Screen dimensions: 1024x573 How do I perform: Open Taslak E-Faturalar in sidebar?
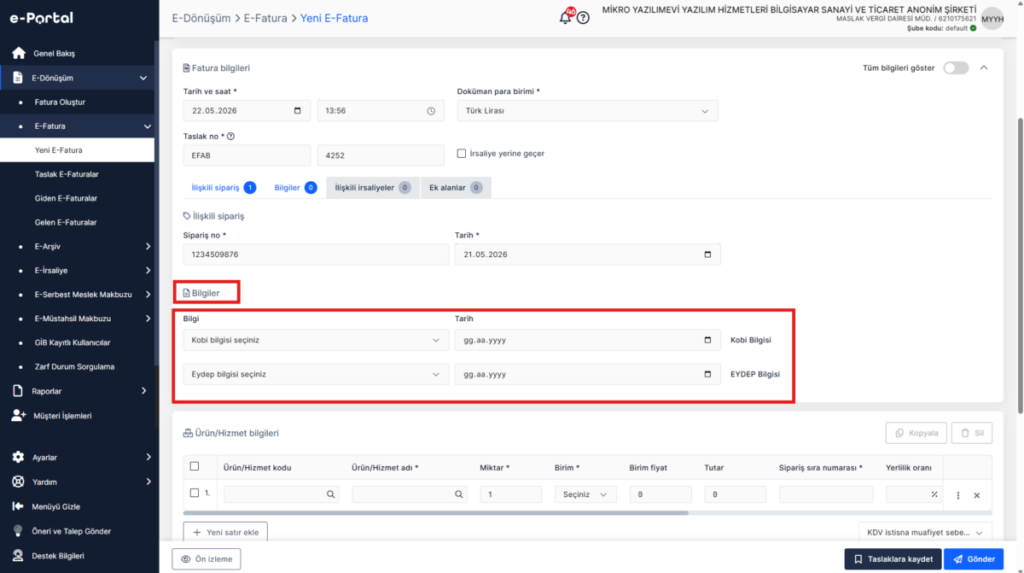67,174
